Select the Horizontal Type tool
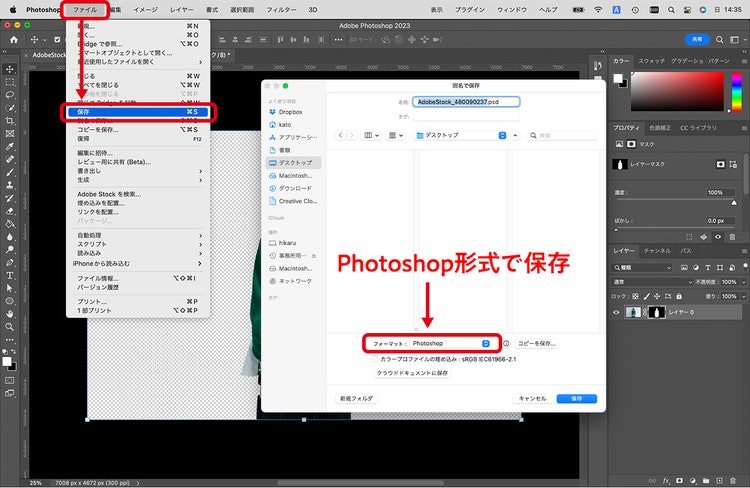 coord(10,276)
